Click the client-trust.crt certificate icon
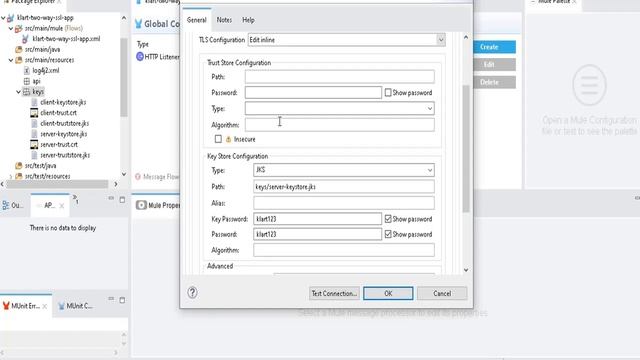The width and height of the screenshot is (640, 360). pyautogui.click(x=34, y=113)
